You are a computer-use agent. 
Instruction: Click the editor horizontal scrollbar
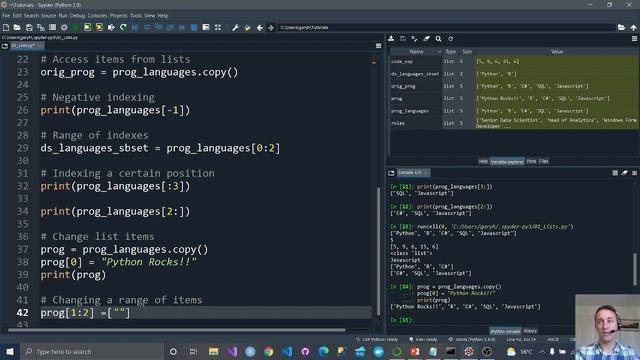click(176, 330)
